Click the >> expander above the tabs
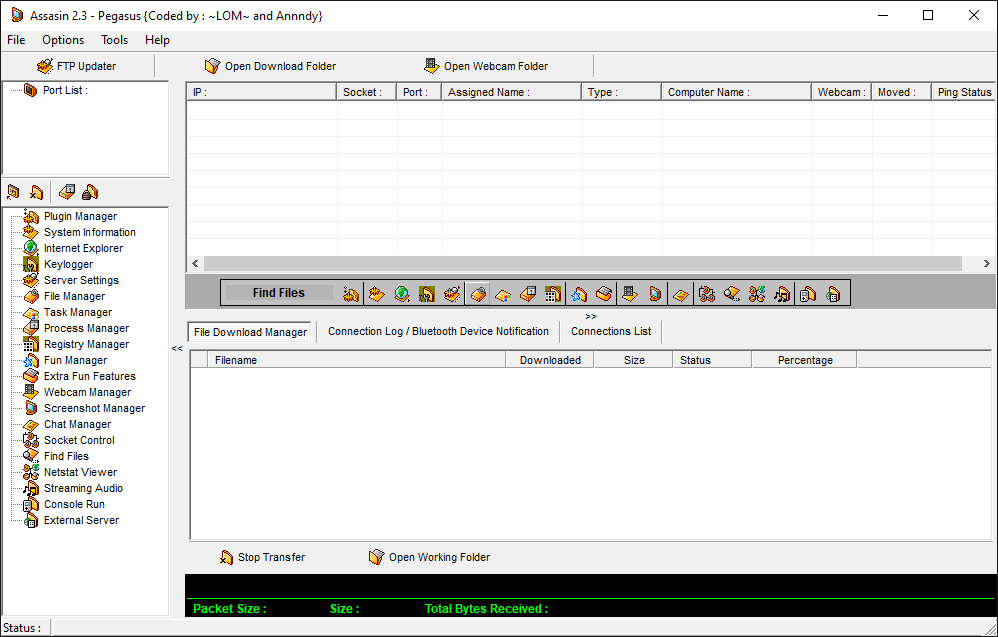 (x=591, y=316)
